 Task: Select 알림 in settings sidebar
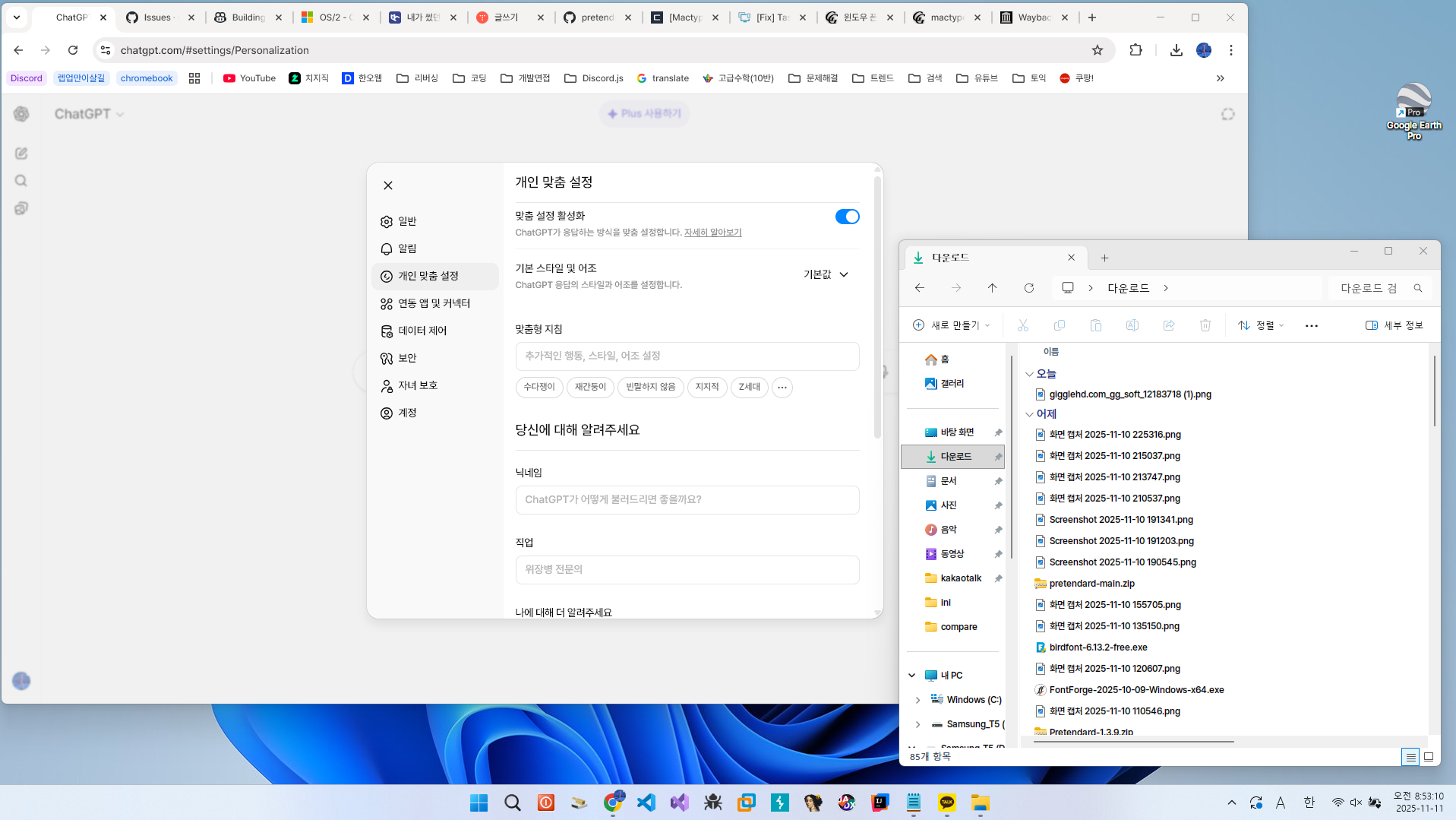tap(434, 249)
